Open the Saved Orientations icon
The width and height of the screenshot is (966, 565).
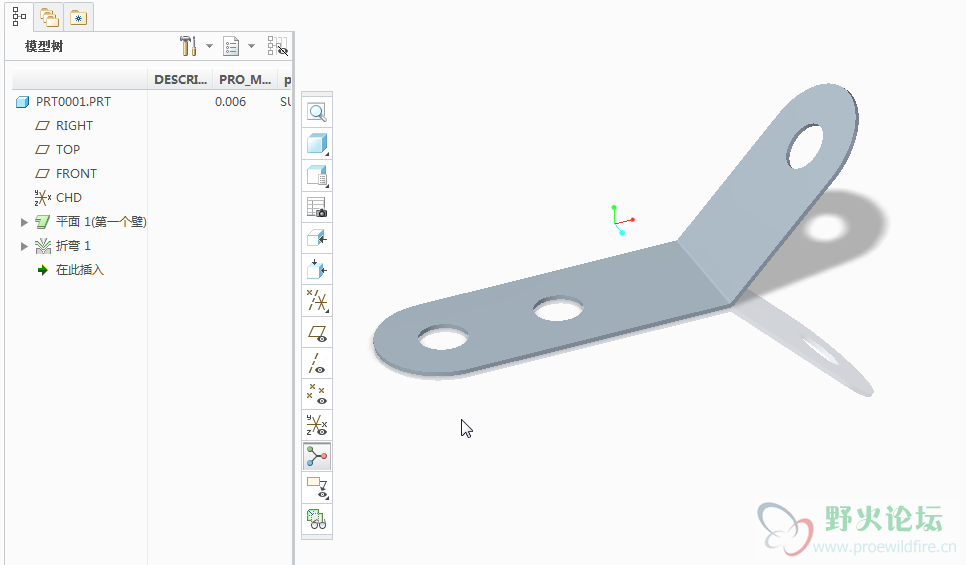click(x=317, y=176)
